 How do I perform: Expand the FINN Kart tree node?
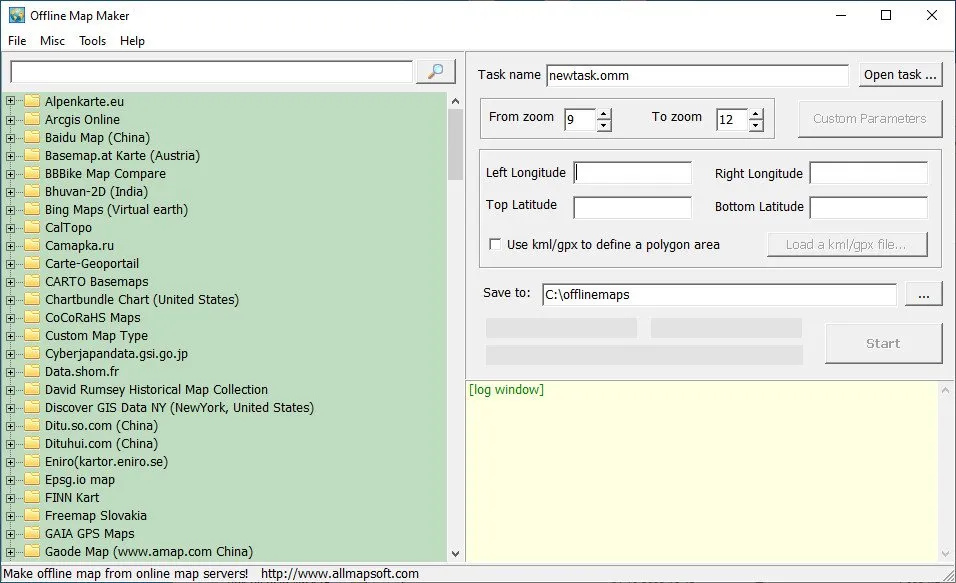[x=10, y=498]
